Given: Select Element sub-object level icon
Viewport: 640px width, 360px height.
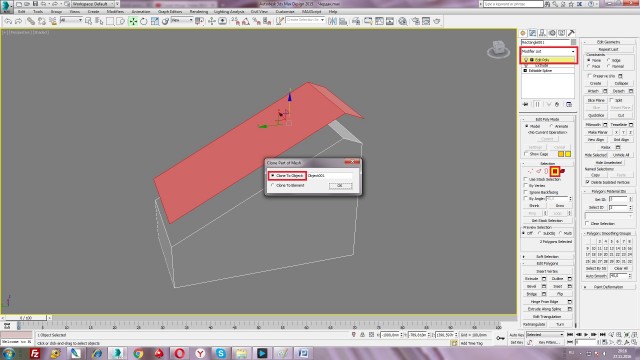Looking at the screenshot, I should (562, 171).
